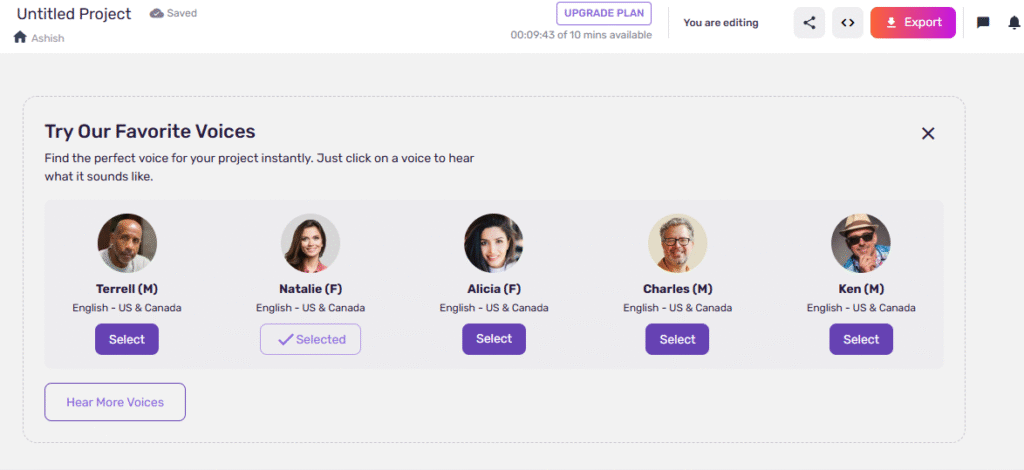Preview Terrell's voice via his avatar
1024x470 pixels.
(127, 243)
